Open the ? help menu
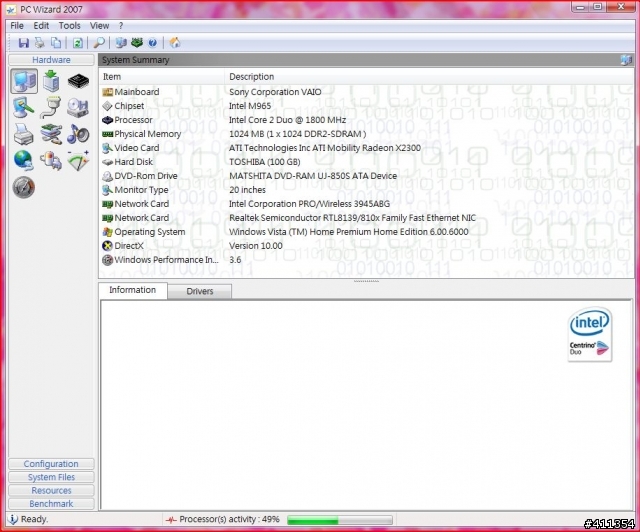 (x=121, y=26)
